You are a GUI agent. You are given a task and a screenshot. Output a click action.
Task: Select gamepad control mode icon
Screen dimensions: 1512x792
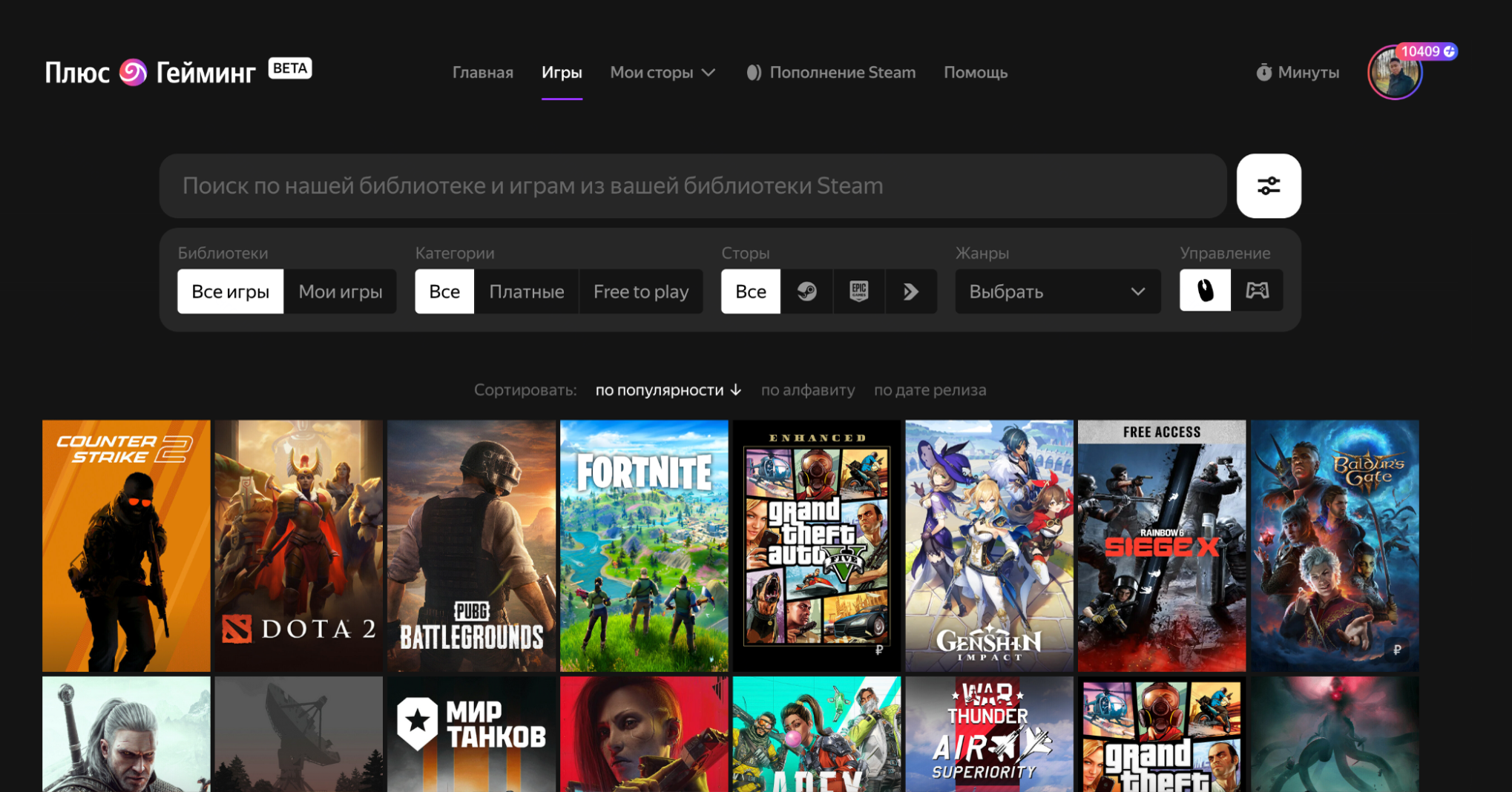1257,290
